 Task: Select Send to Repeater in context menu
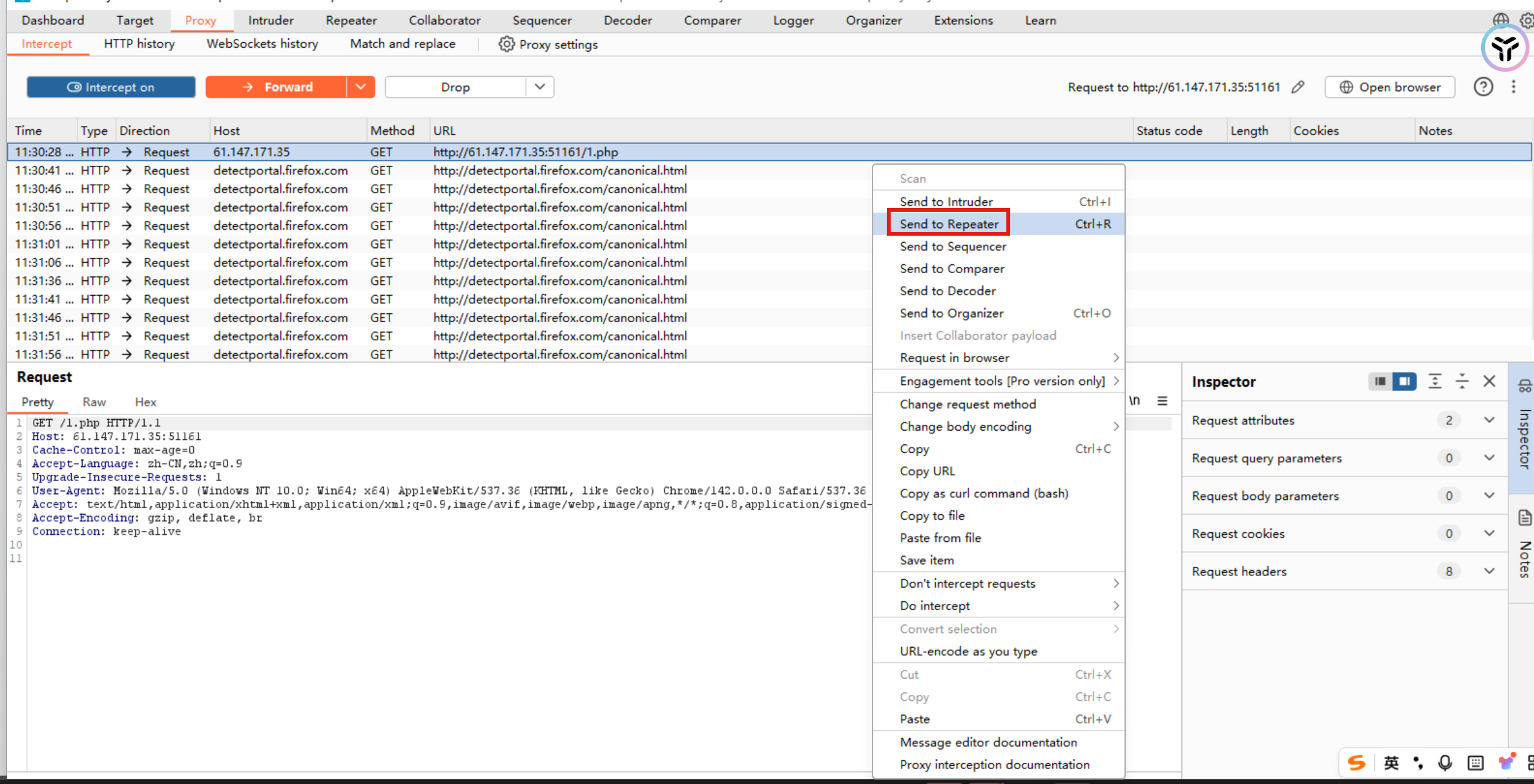coord(948,224)
